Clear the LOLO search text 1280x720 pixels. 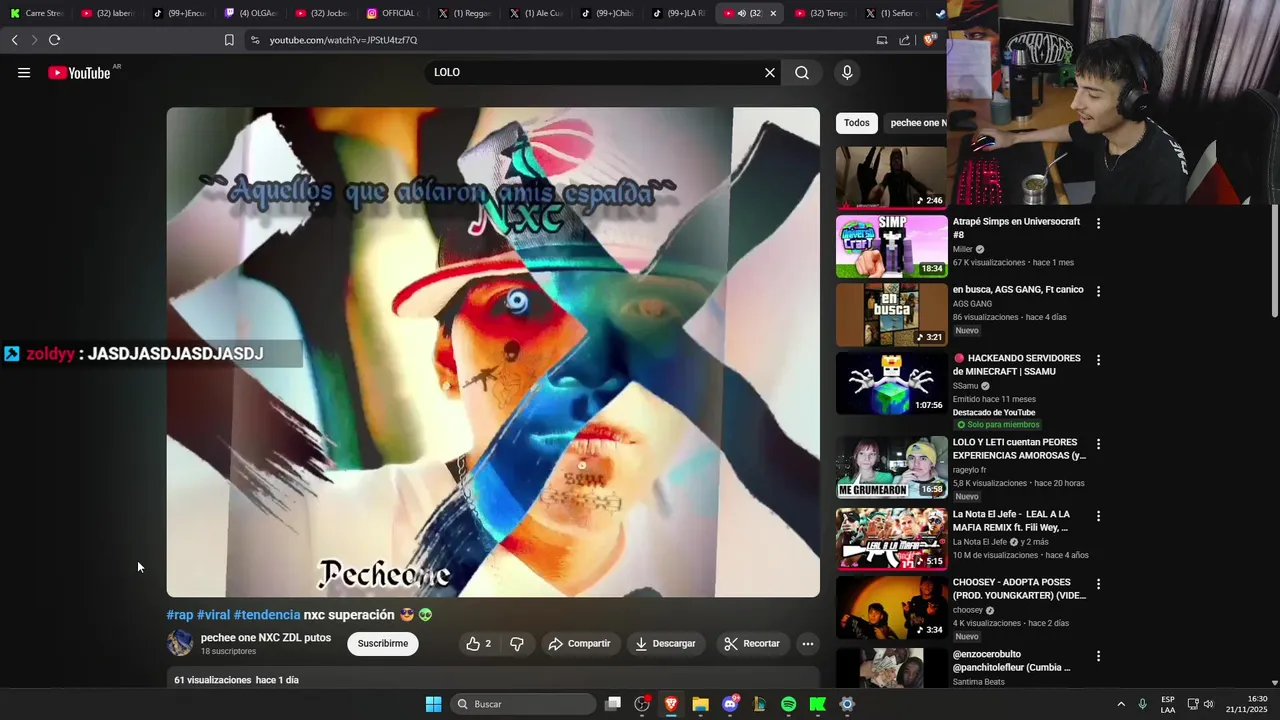[x=770, y=72]
